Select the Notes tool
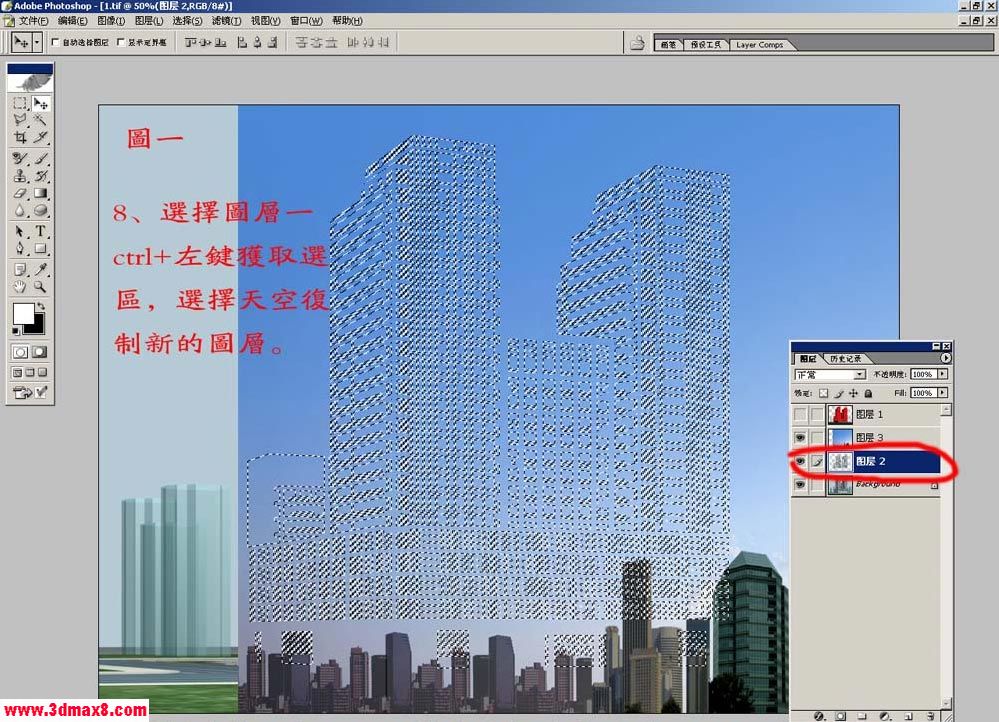 pos(20,269)
